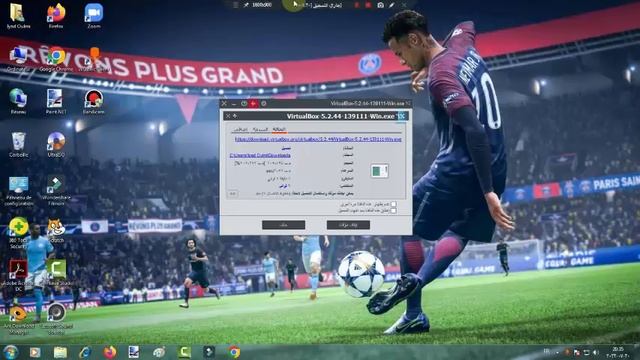Open the Ordinateur desktop icon
Viewport: 640px width, 360px height.
pyautogui.click(x=18, y=58)
